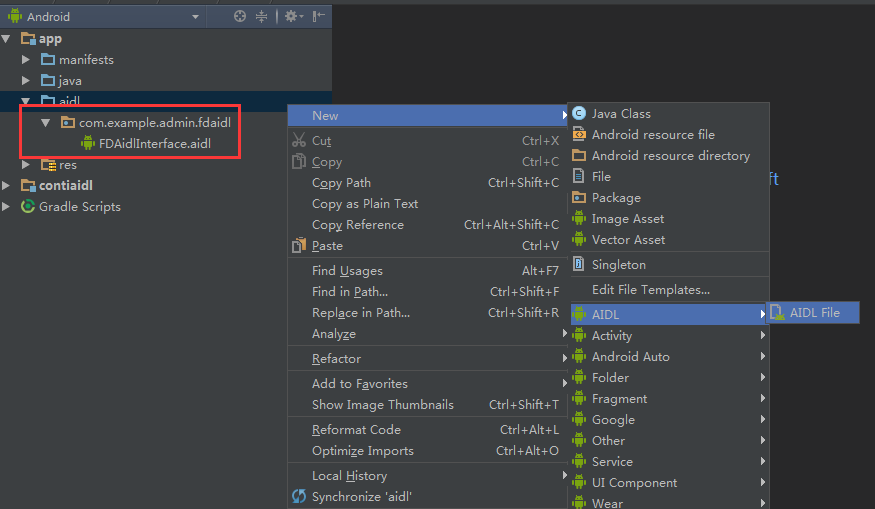Open Add to Favorites submenu
The width and height of the screenshot is (875, 509).
click(427, 383)
